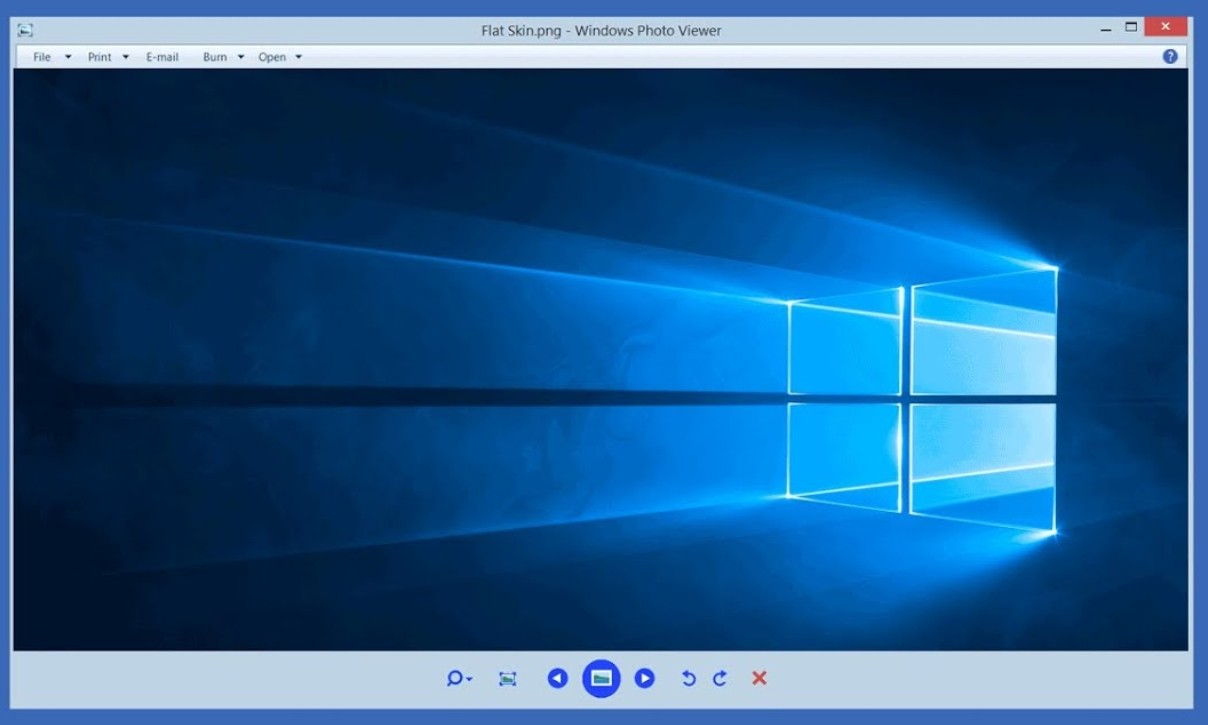Go to the next photo
Screen dimensions: 1208x725
pyautogui.click(x=645, y=679)
